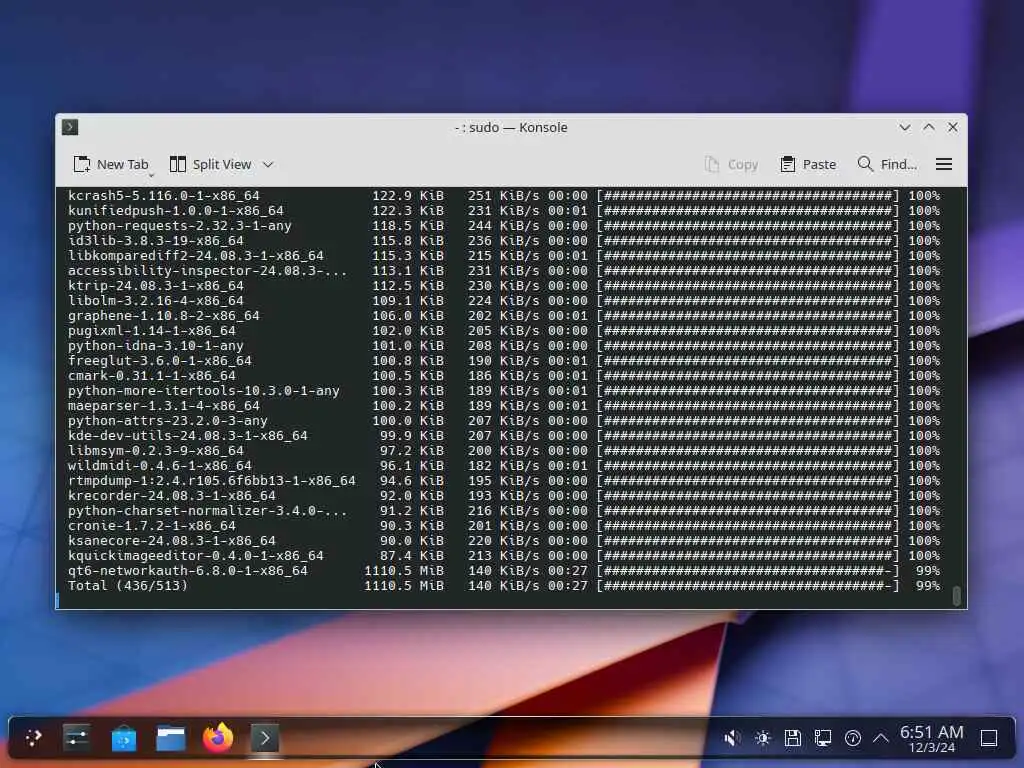1024x768 pixels.
Task: Click the Show Desktop button
Action: tap(989, 738)
